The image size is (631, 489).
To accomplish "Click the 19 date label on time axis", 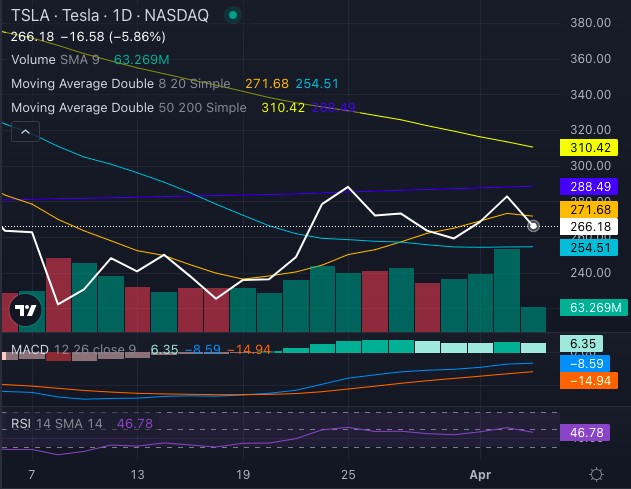I will 243,475.
